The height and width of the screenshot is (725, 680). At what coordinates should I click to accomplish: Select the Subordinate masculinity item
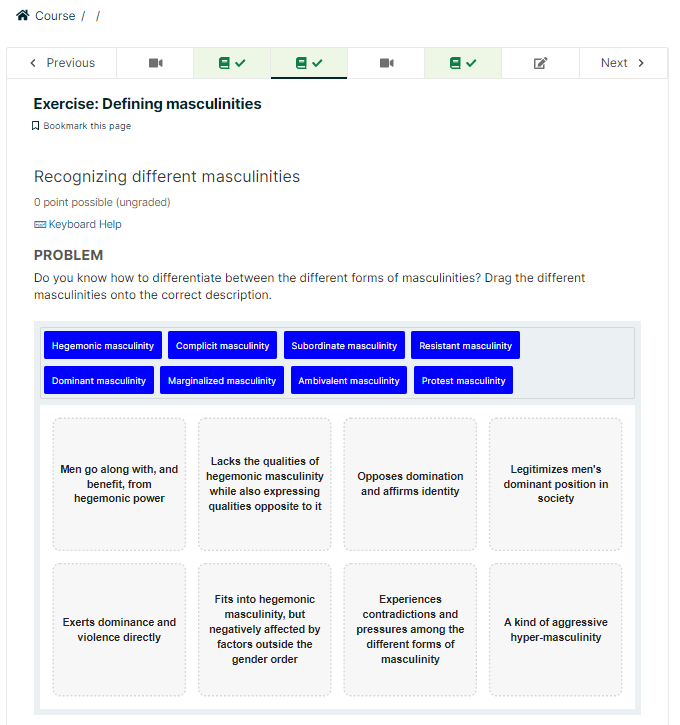coord(344,345)
